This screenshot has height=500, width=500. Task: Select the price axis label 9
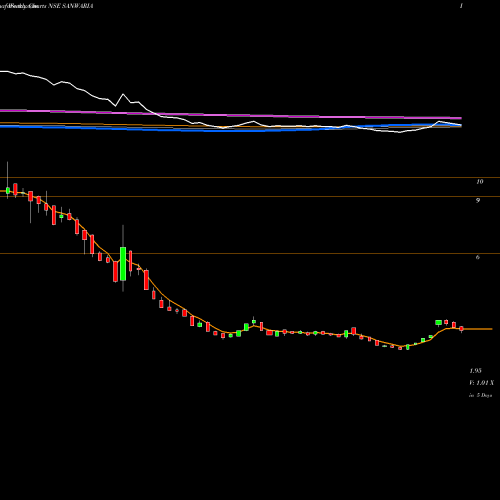[x=478, y=200]
